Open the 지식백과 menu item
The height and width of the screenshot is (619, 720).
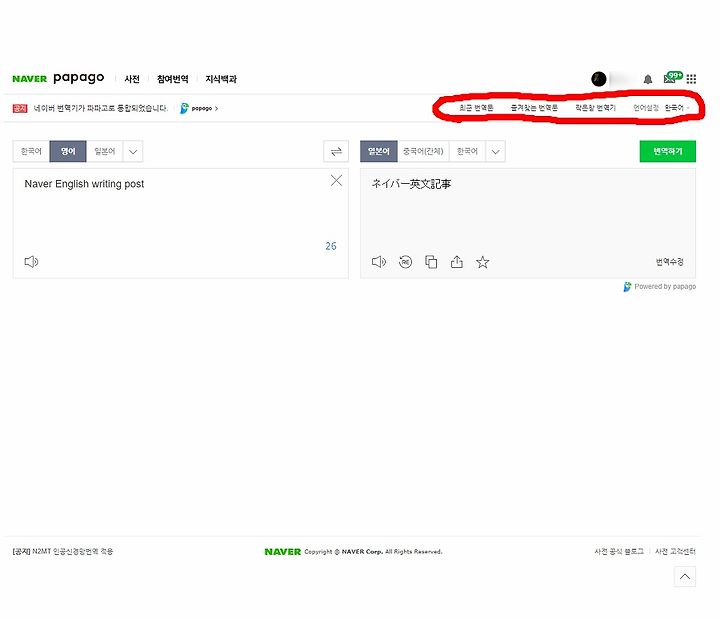coord(221,79)
